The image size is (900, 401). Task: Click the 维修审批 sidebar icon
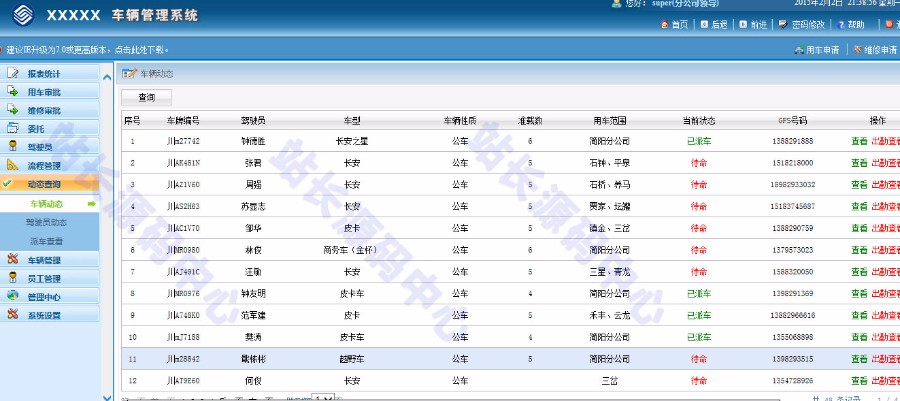tap(13, 110)
